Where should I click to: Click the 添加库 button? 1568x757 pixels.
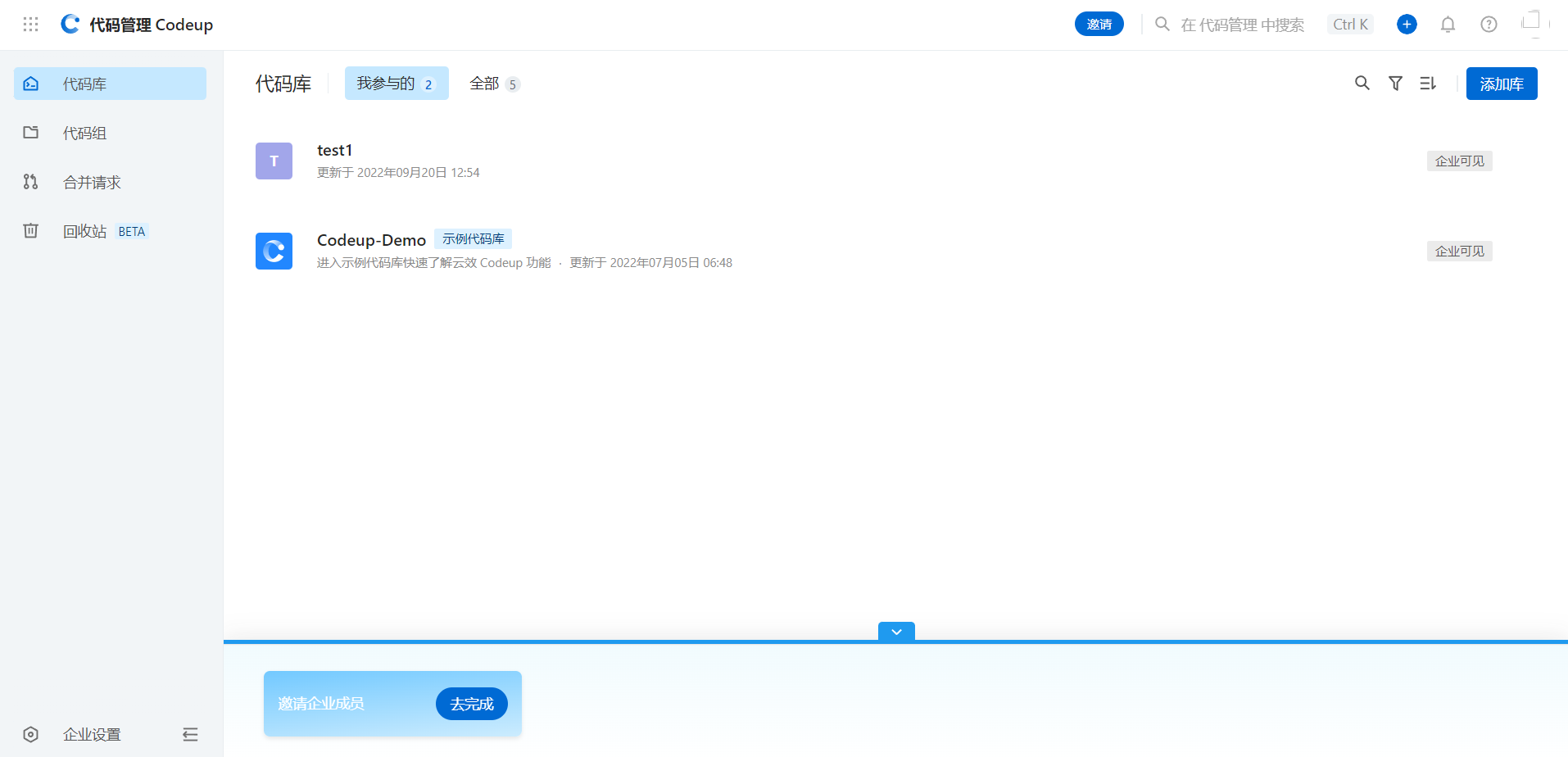[x=1502, y=84]
